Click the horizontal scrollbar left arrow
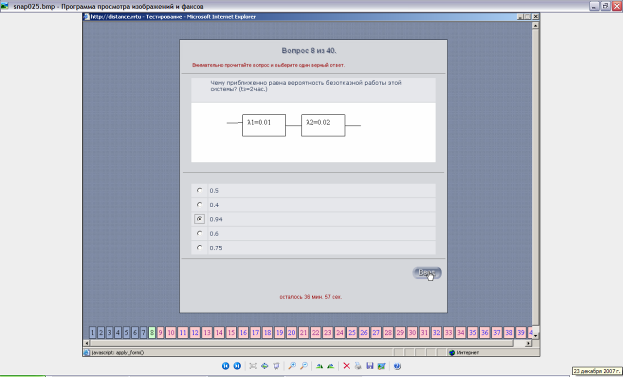 point(86,343)
